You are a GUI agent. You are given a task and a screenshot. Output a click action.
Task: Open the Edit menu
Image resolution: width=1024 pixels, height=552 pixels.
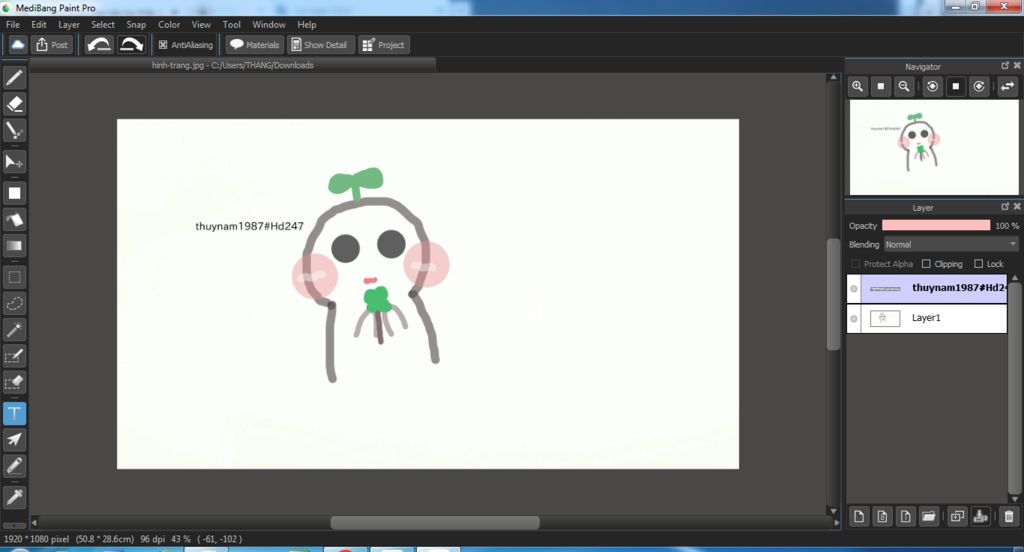pos(39,24)
